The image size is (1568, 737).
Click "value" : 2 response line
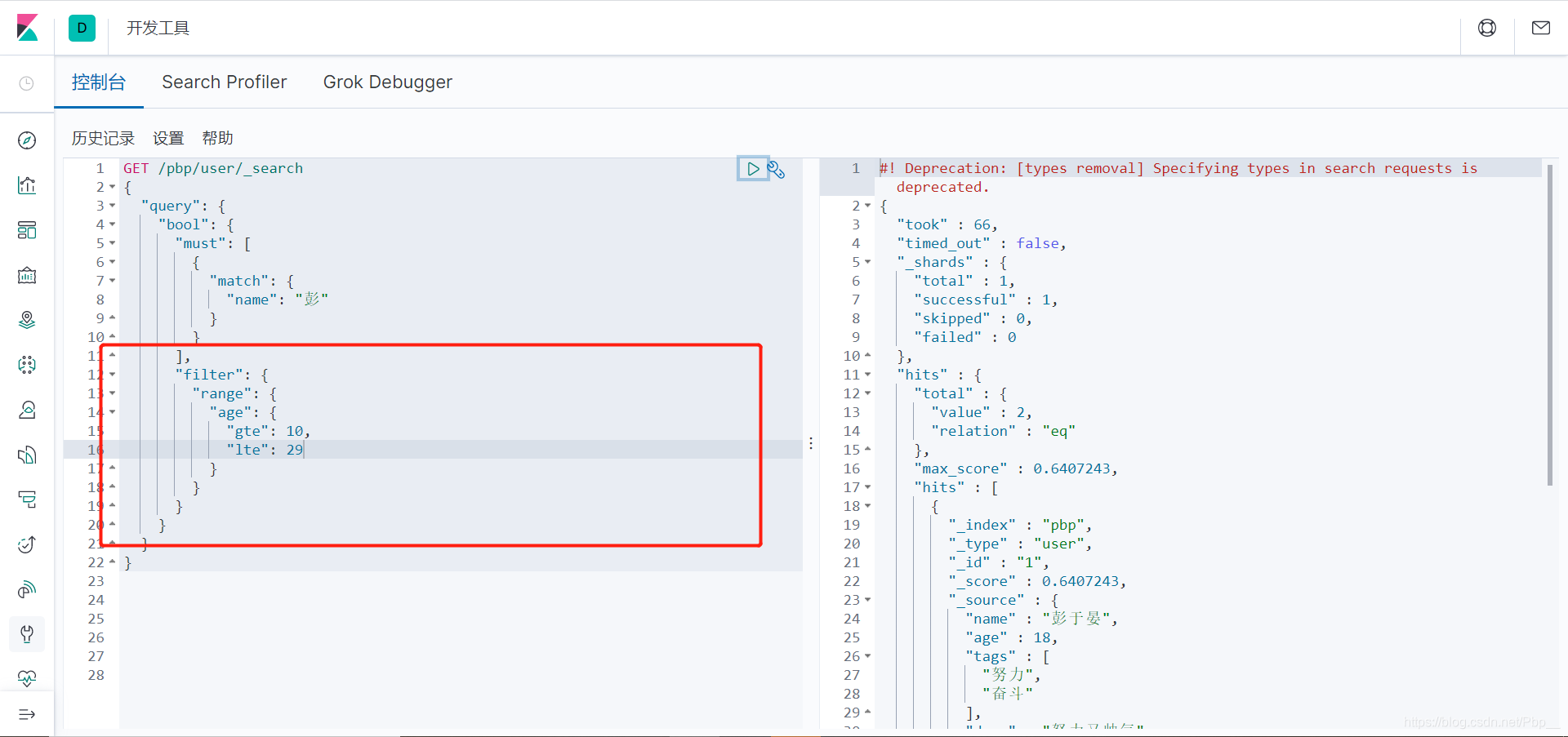pyautogui.click(x=982, y=412)
